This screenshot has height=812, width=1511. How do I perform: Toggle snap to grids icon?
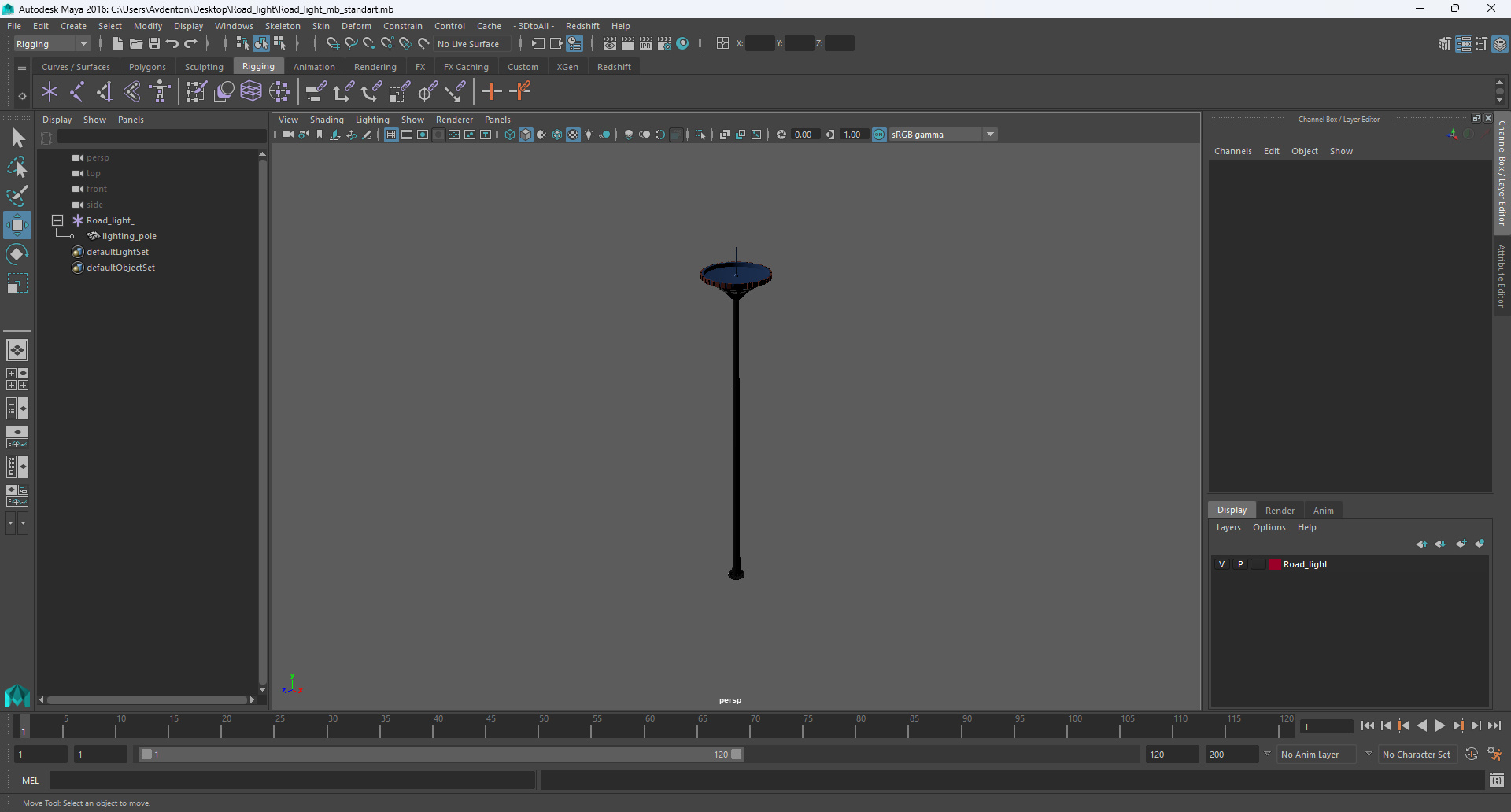pos(332,44)
